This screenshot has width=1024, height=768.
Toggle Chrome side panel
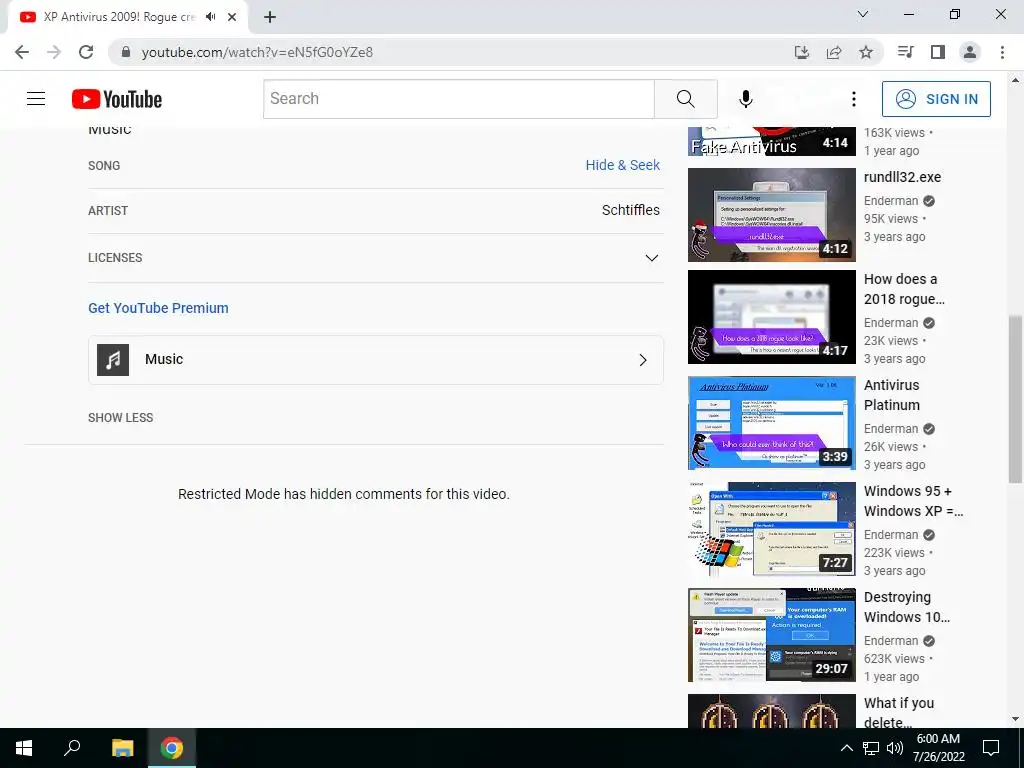pyautogui.click(x=938, y=52)
